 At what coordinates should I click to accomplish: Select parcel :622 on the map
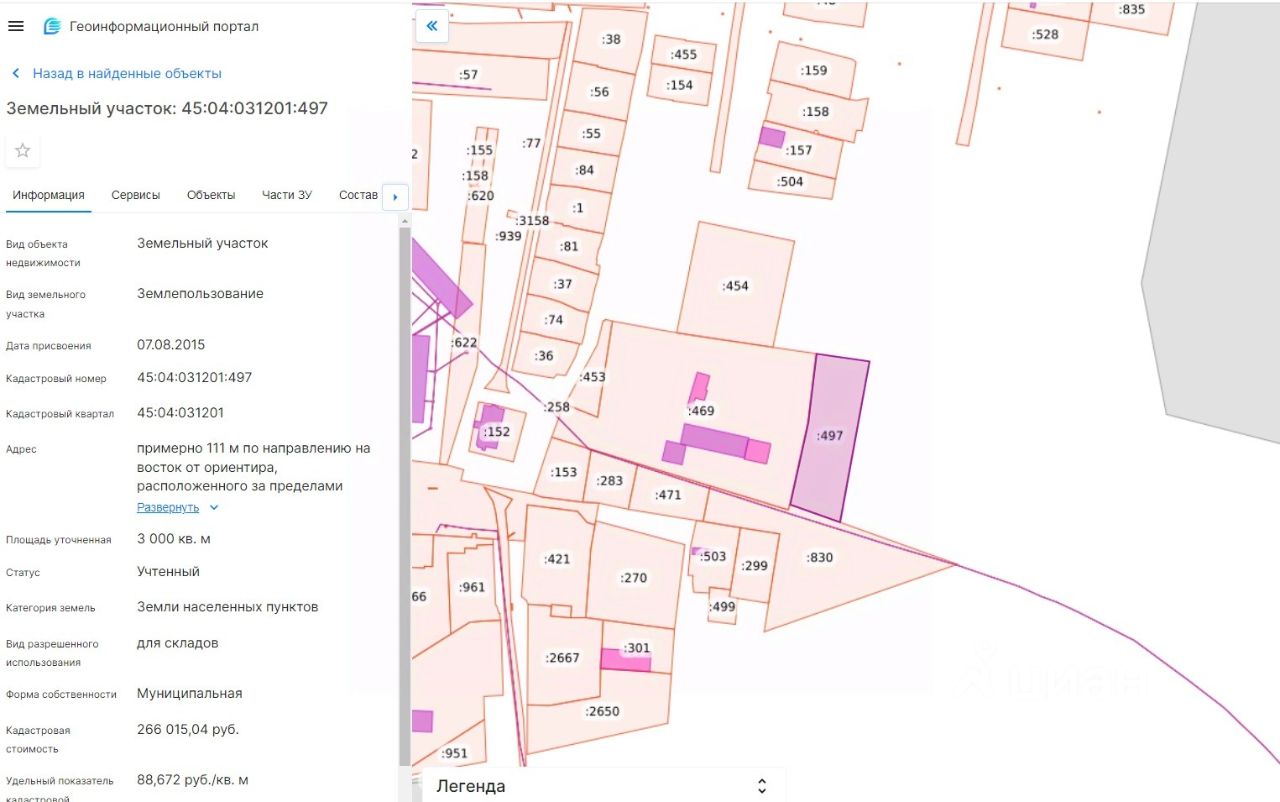(x=464, y=343)
